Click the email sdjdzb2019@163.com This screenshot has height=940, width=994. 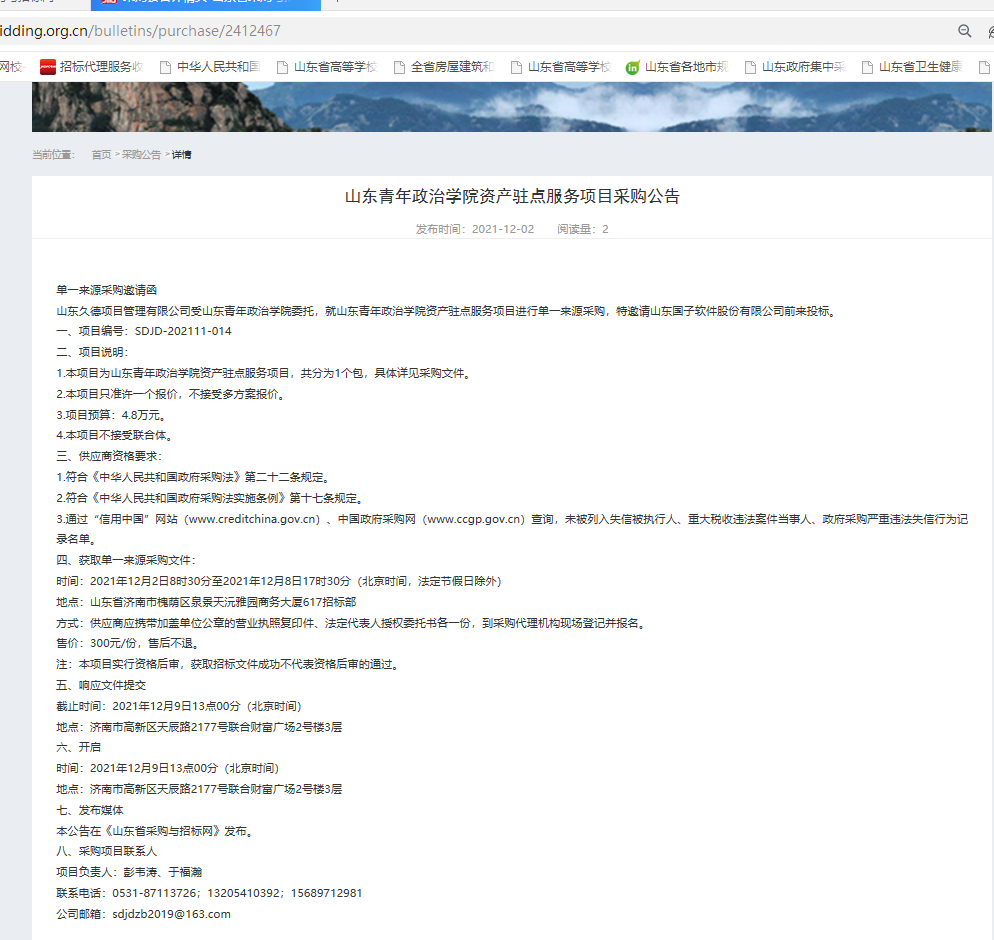pos(171,914)
